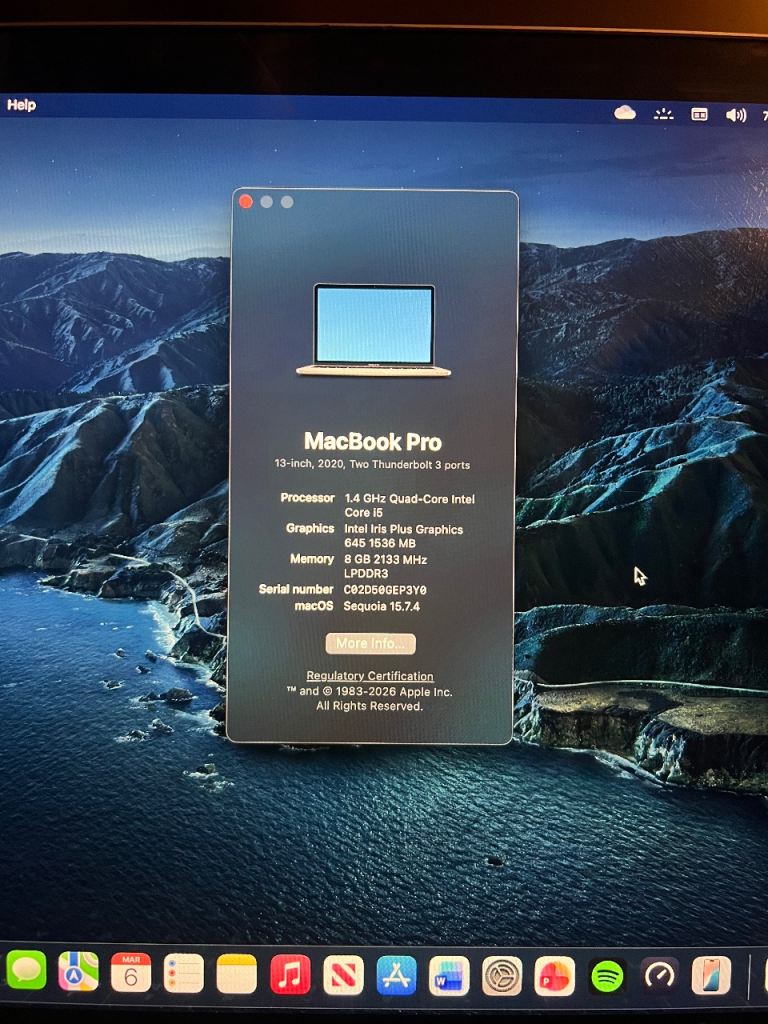The width and height of the screenshot is (768, 1024).
Task: Open Spotify in the Dock
Action: click(x=607, y=976)
